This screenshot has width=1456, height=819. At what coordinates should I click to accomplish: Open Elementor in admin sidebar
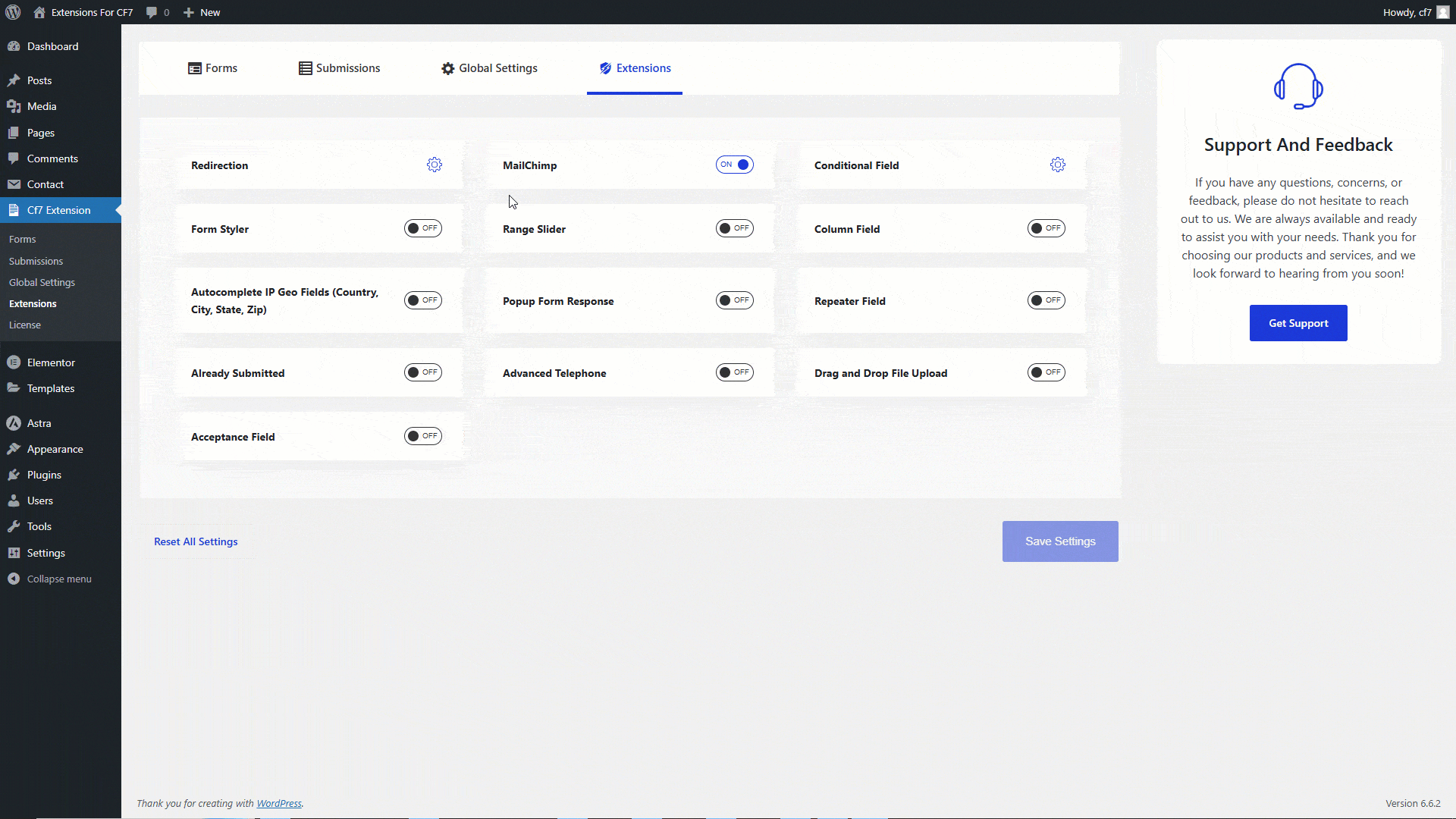click(51, 362)
